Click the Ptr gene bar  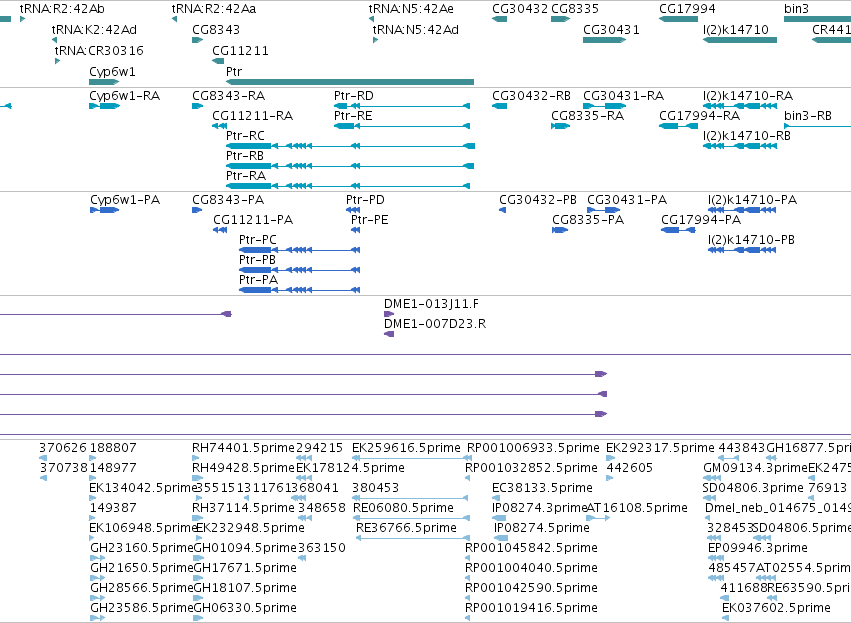point(350,82)
